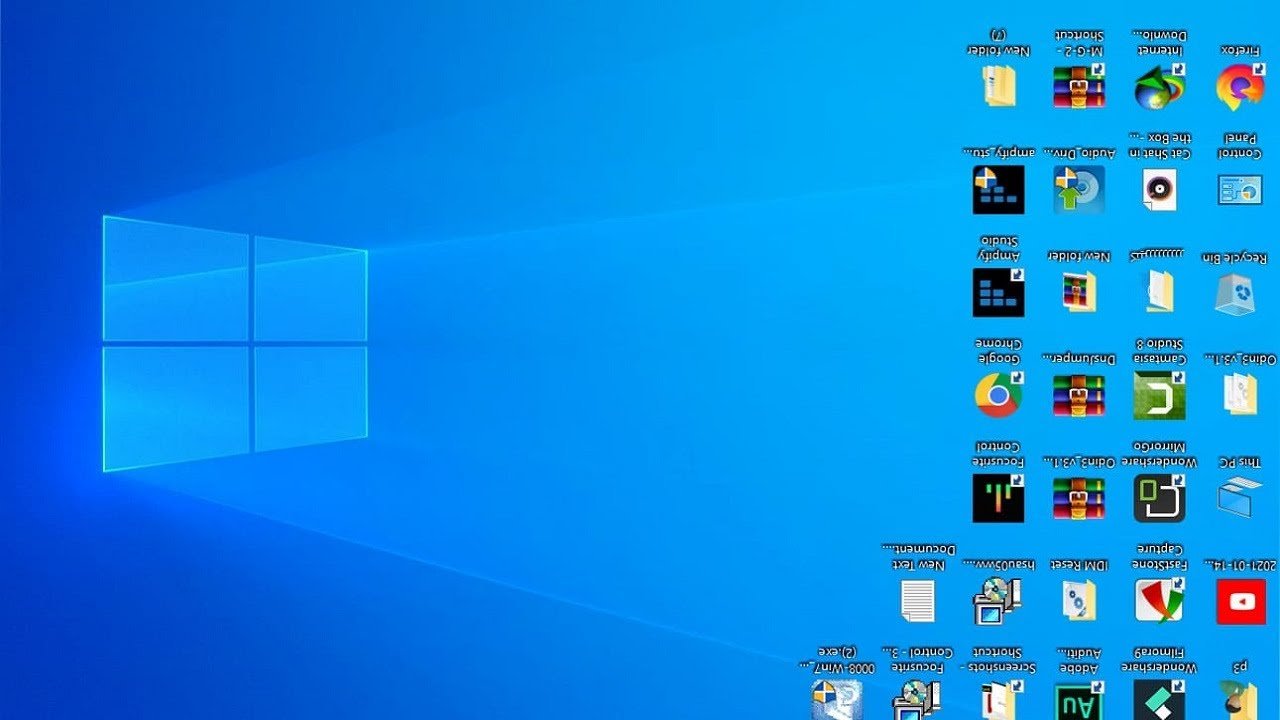Select the Dnsjumper archive icon
This screenshot has height=720, width=1280.
tap(1079, 395)
